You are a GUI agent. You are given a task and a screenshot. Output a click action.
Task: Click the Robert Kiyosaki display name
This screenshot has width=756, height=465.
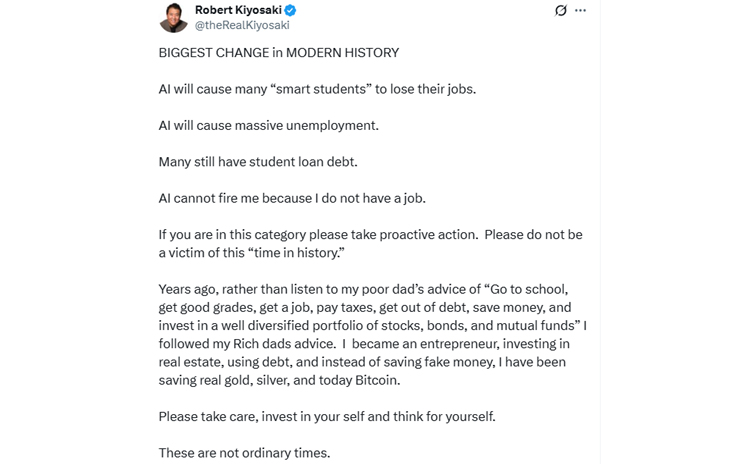[x=238, y=10]
